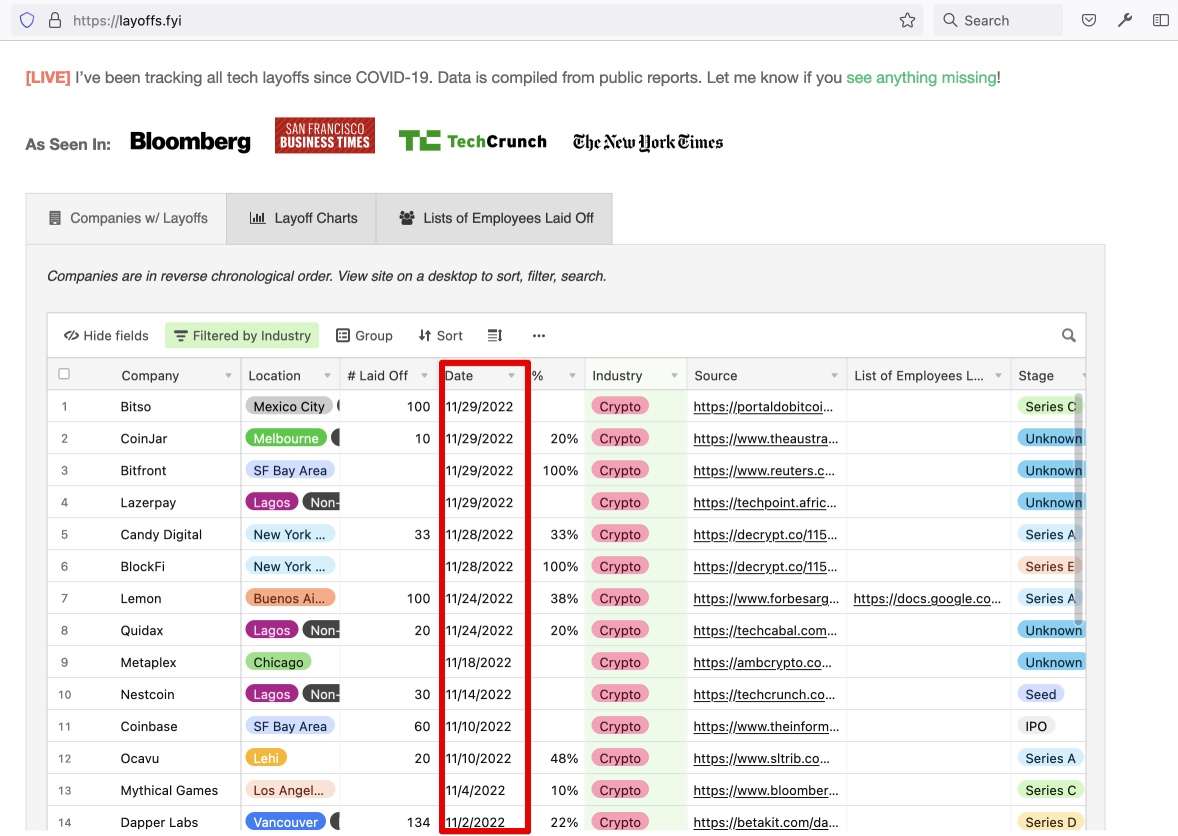Click the Bloomberg logo
Image resolution: width=1178 pixels, height=836 pixels.
click(x=190, y=141)
